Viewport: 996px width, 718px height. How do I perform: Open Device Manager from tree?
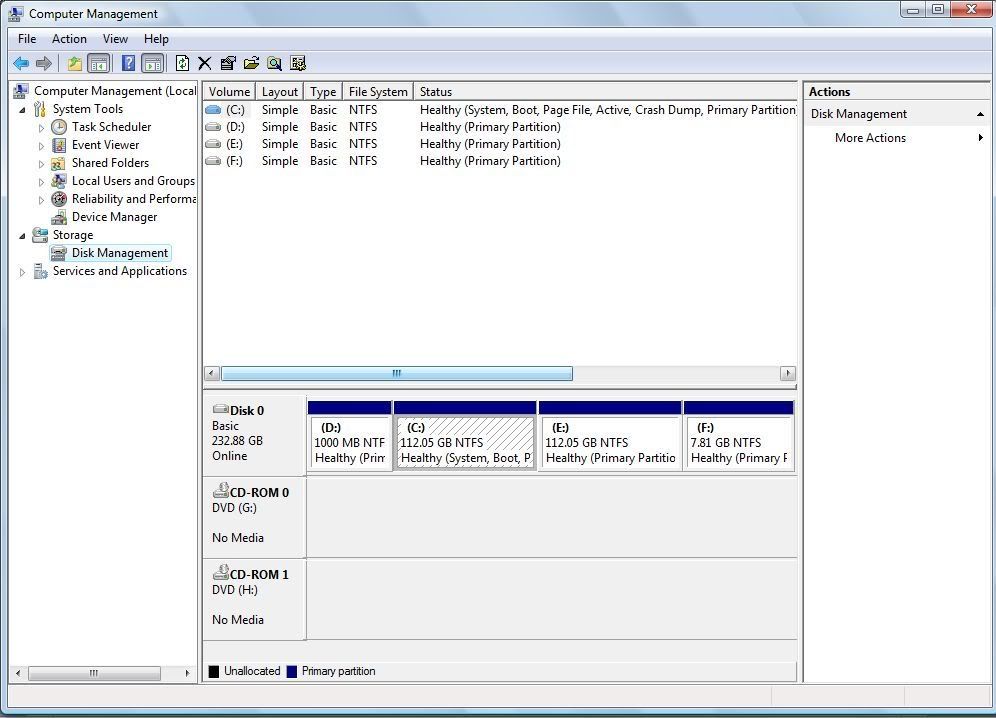114,217
